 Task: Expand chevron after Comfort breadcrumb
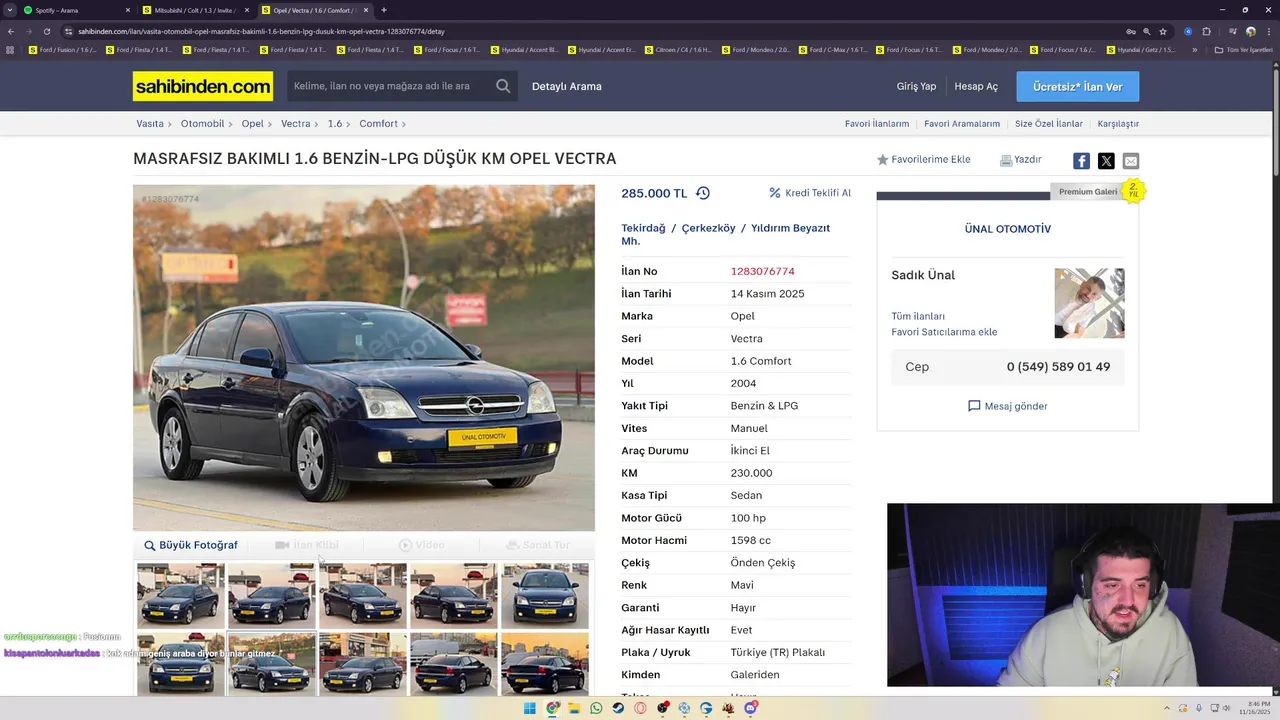(403, 124)
